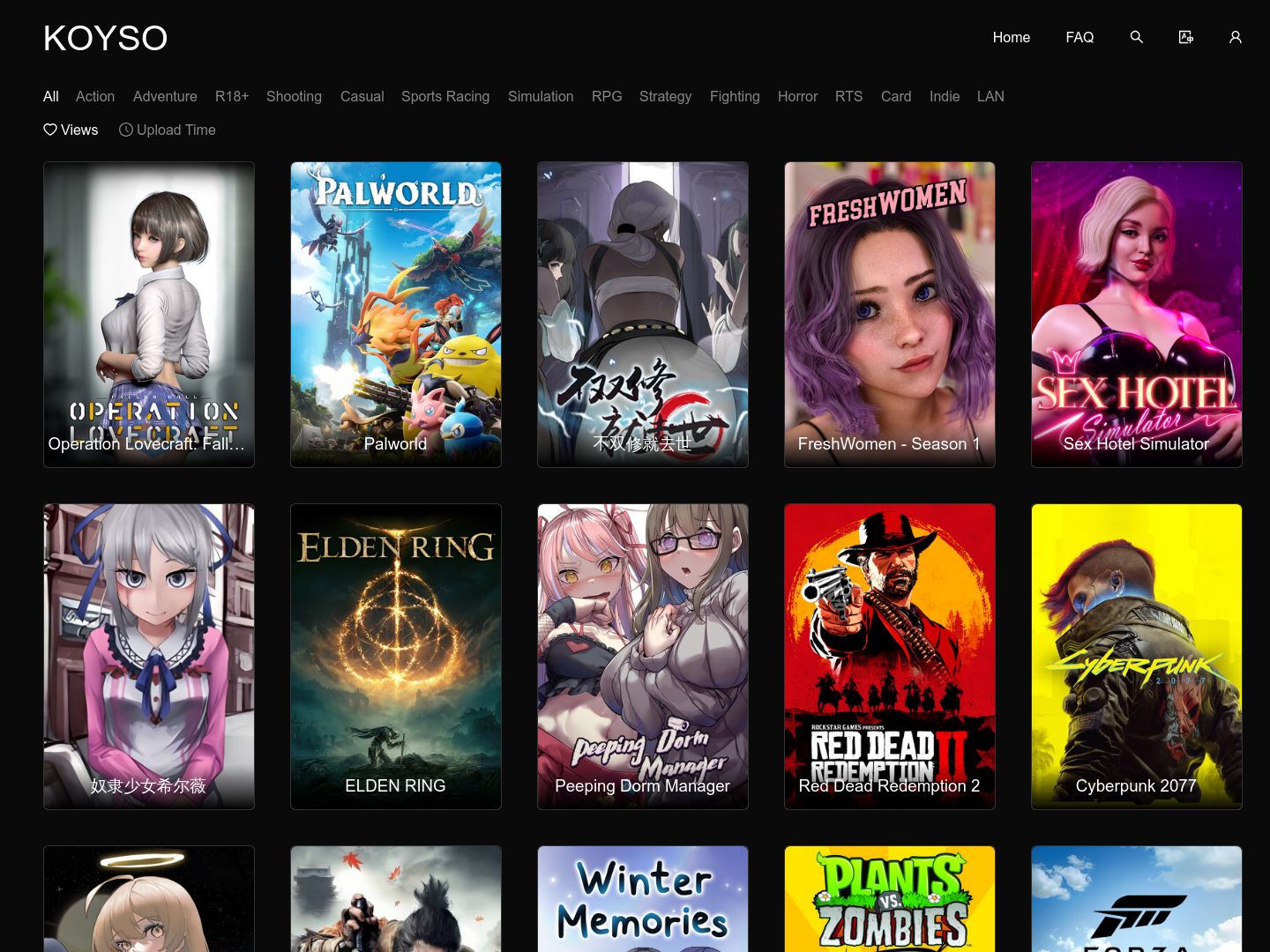This screenshot has width=1270, height=952.
Task: Go to the KOYSO logo homepage
Action: (105, 38)
